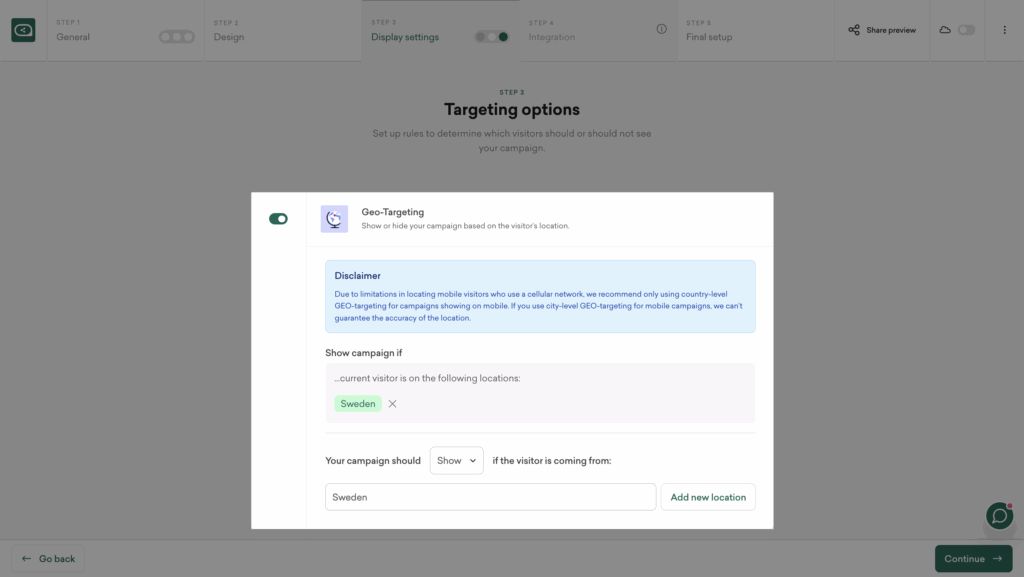Toggle the switch next to cloud icon
The image size is (1024, 577).
point(966,30)
